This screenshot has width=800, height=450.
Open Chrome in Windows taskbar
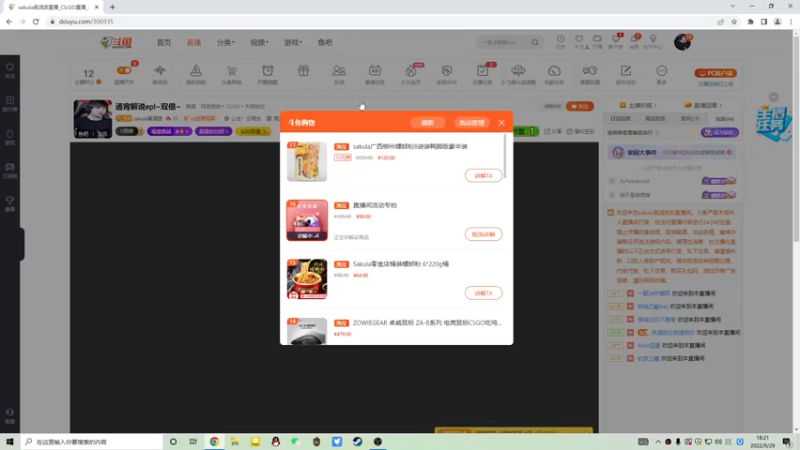[x=214, y=441]
